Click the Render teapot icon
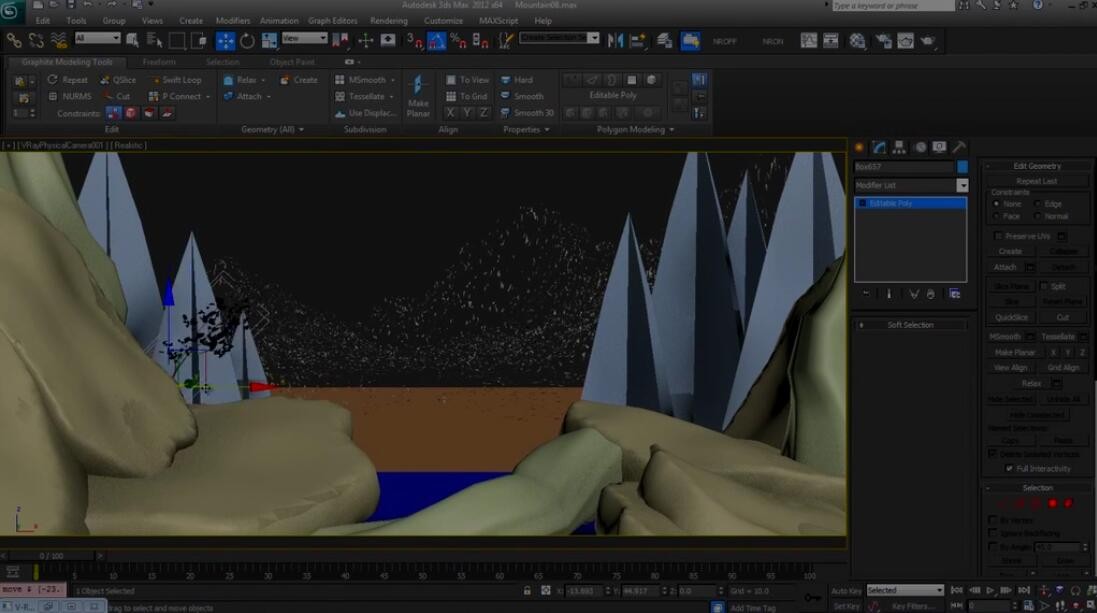 (928, 41)
